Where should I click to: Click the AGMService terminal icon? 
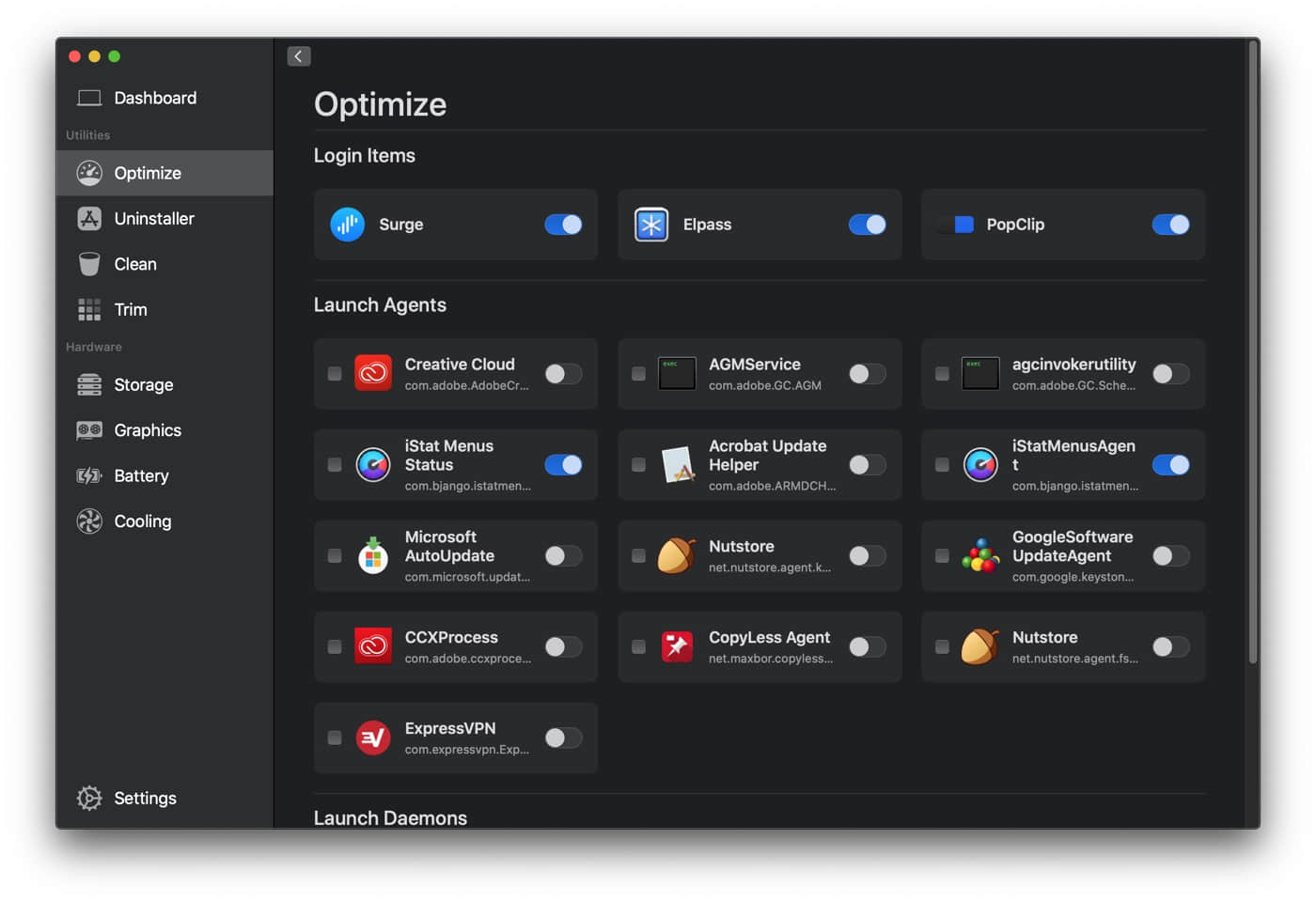(x=677, y=373)
